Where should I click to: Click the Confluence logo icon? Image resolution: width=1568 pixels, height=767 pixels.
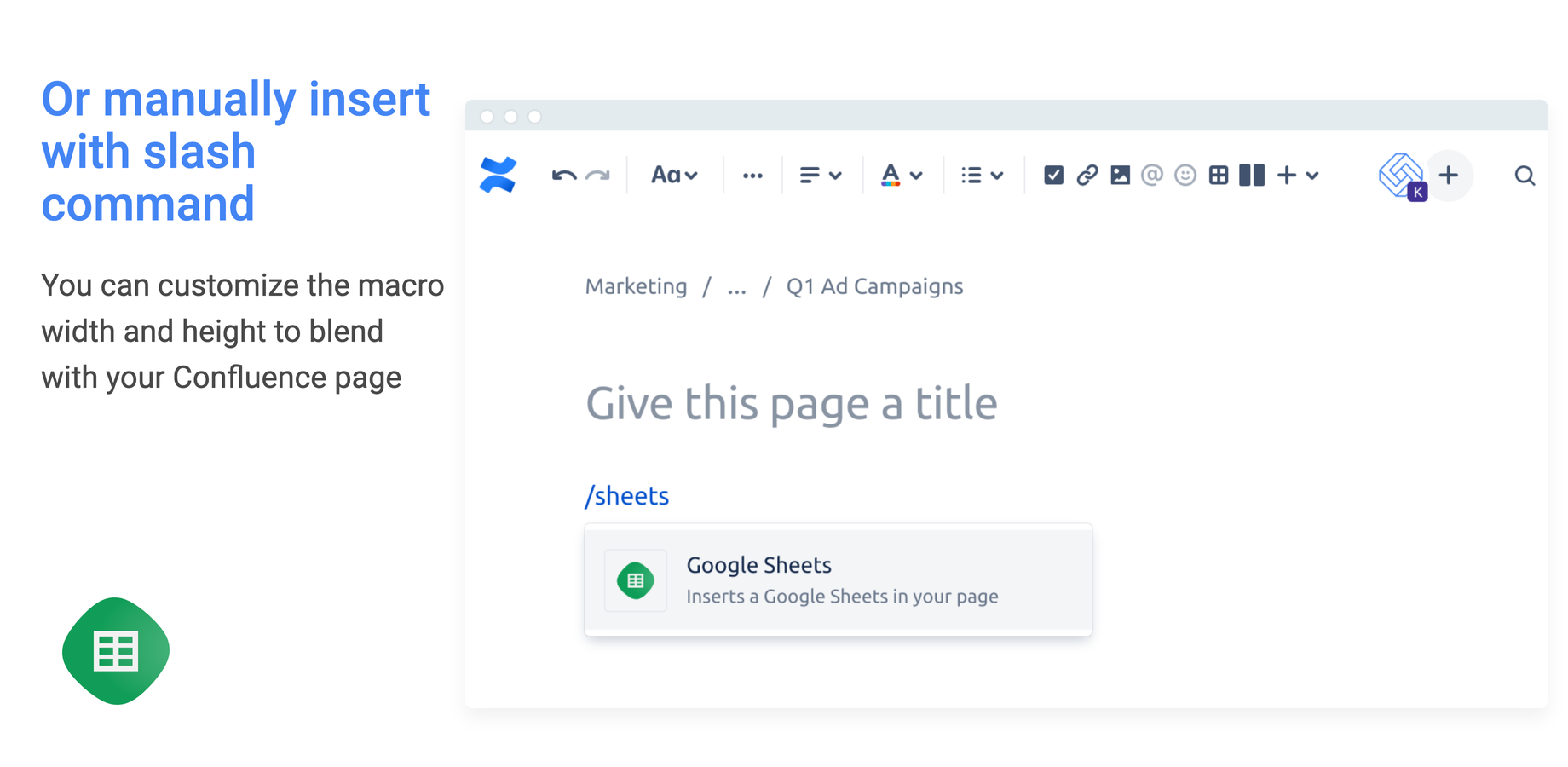click(499, 175)
